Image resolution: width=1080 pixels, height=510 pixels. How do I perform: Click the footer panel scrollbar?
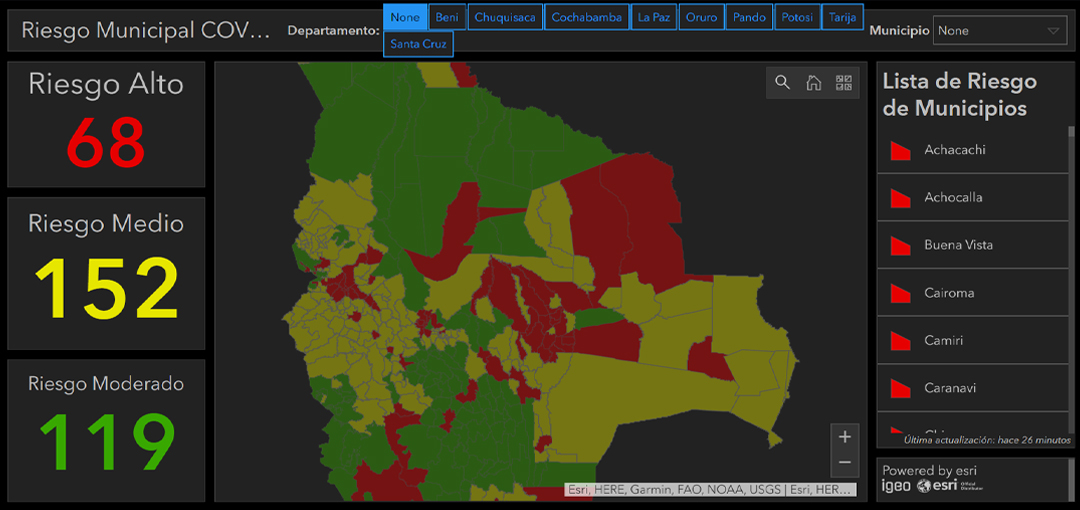point(1071,479)
